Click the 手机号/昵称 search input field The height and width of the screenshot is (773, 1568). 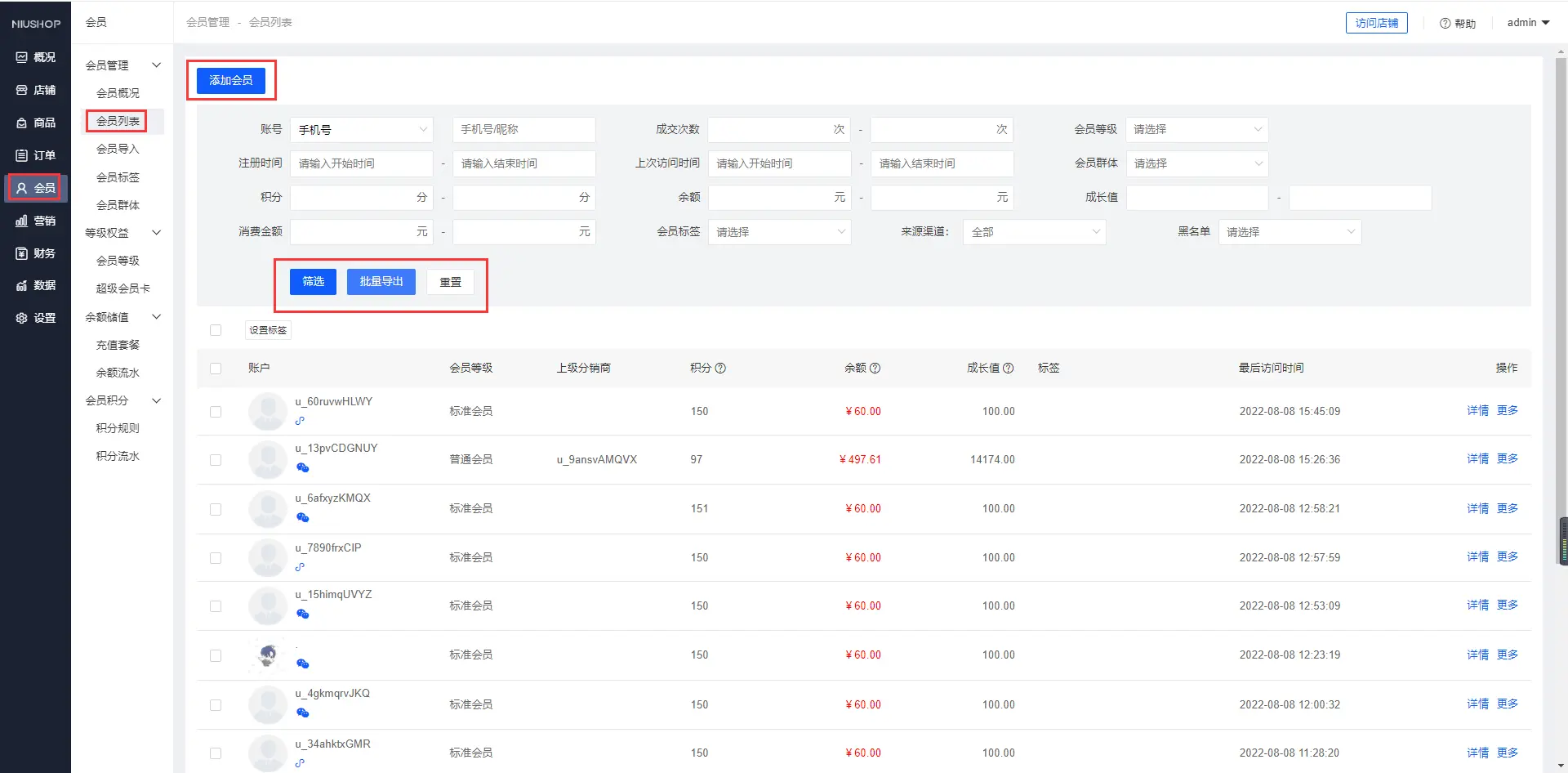[x=523, y=130]
